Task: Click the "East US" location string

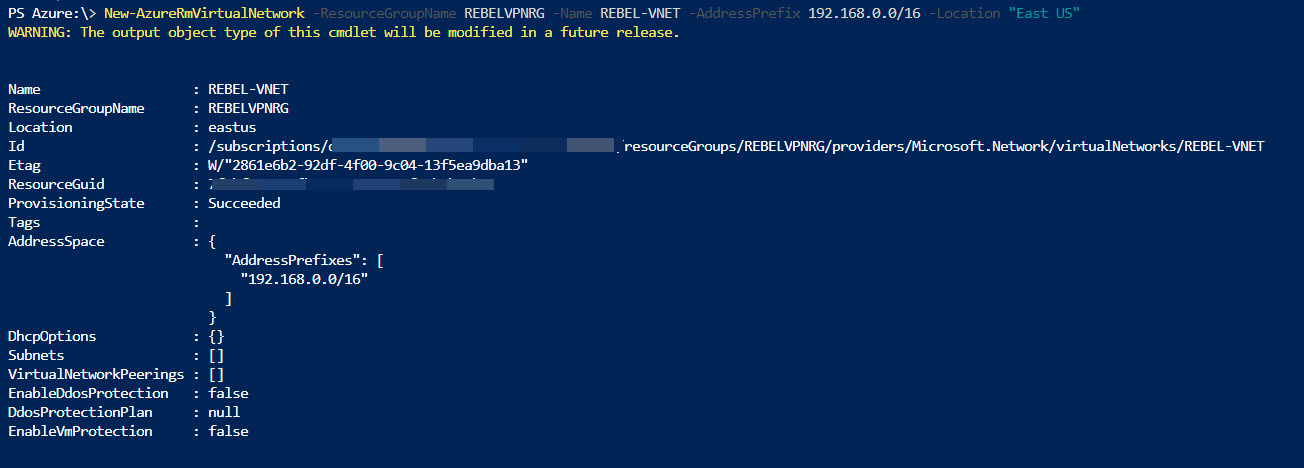Action: tap(1044, 13)
